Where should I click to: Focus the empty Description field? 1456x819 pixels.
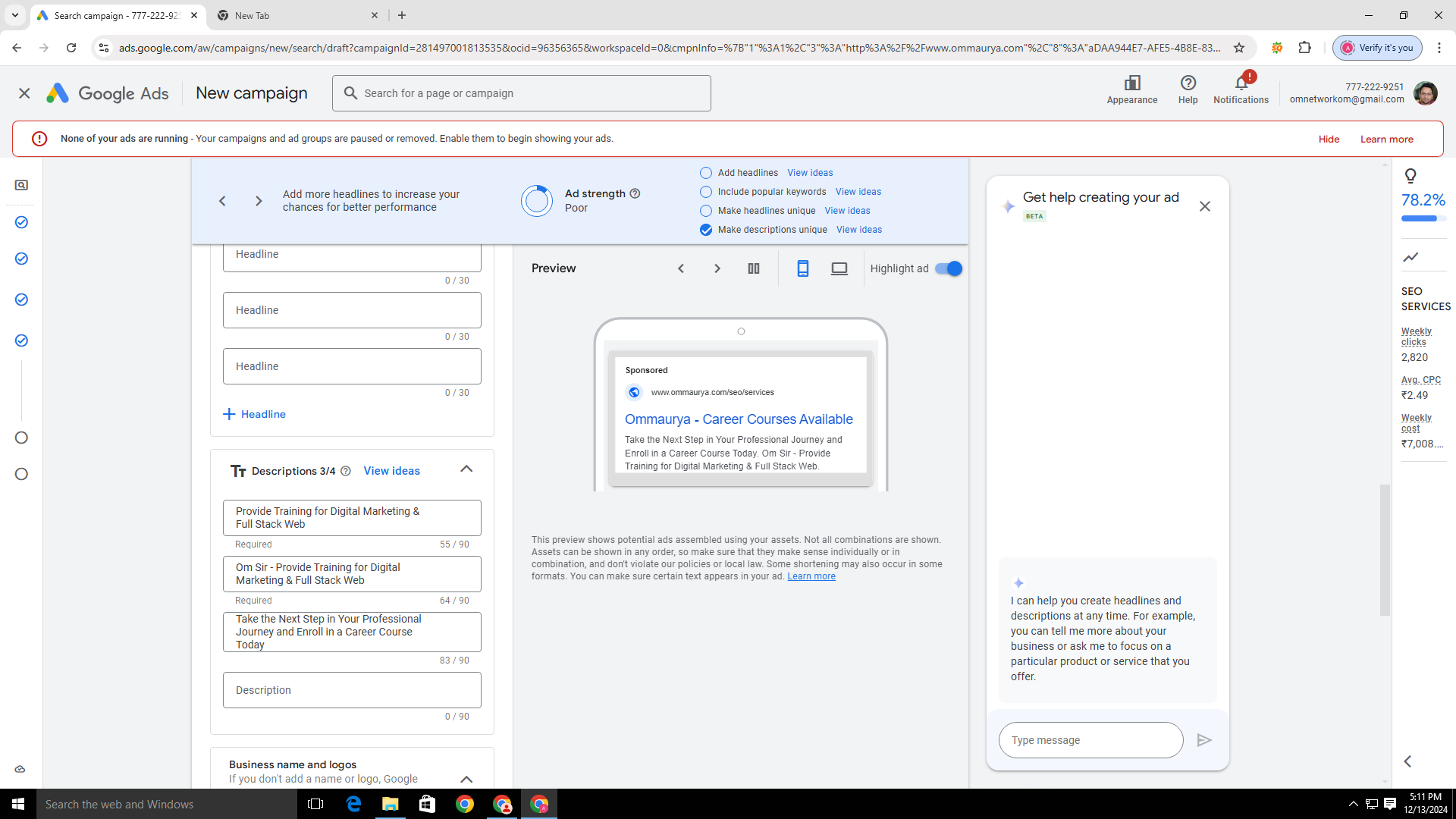[x=352, y=690]
